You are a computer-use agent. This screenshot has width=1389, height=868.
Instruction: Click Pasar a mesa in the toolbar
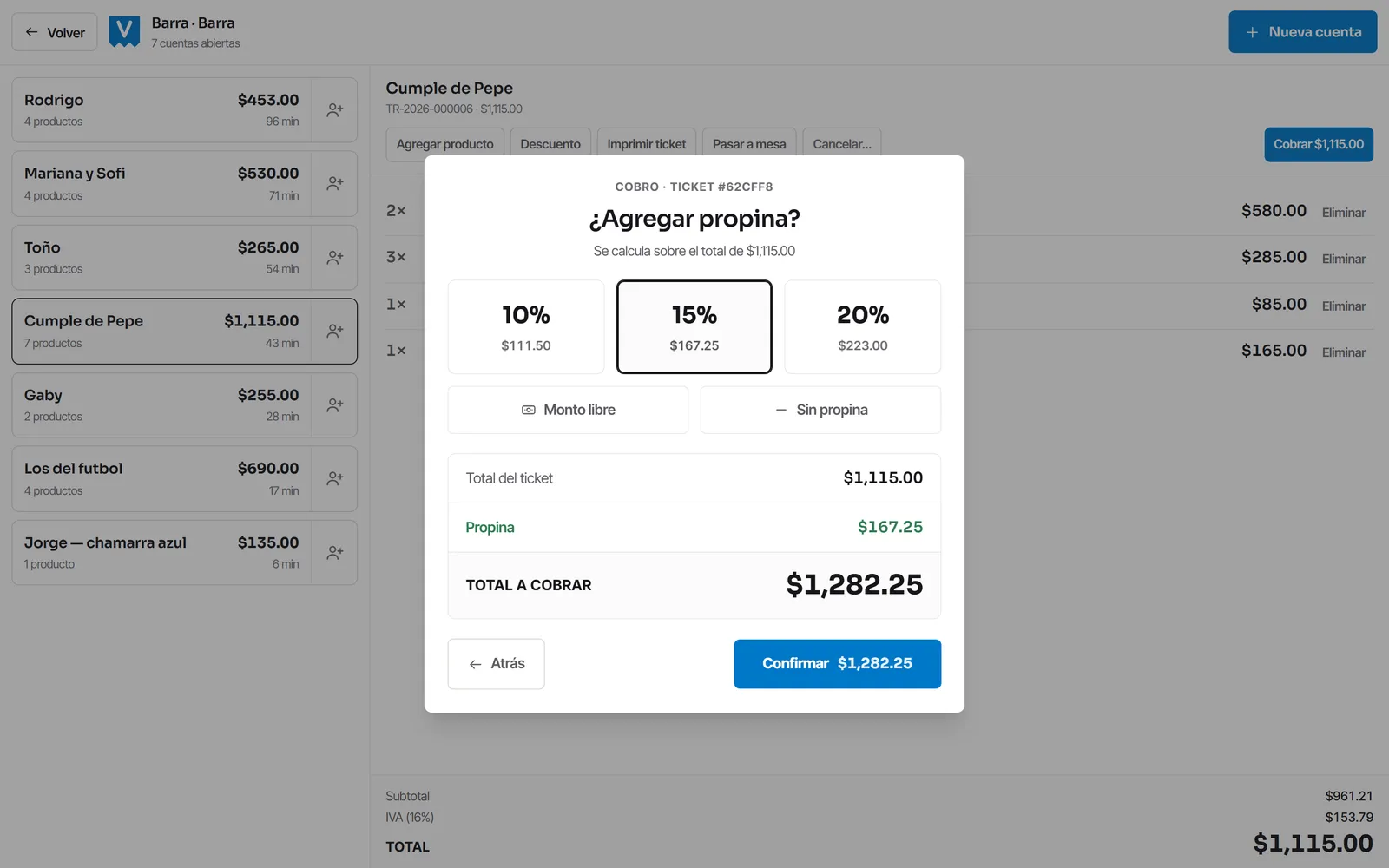pos(749,144)
